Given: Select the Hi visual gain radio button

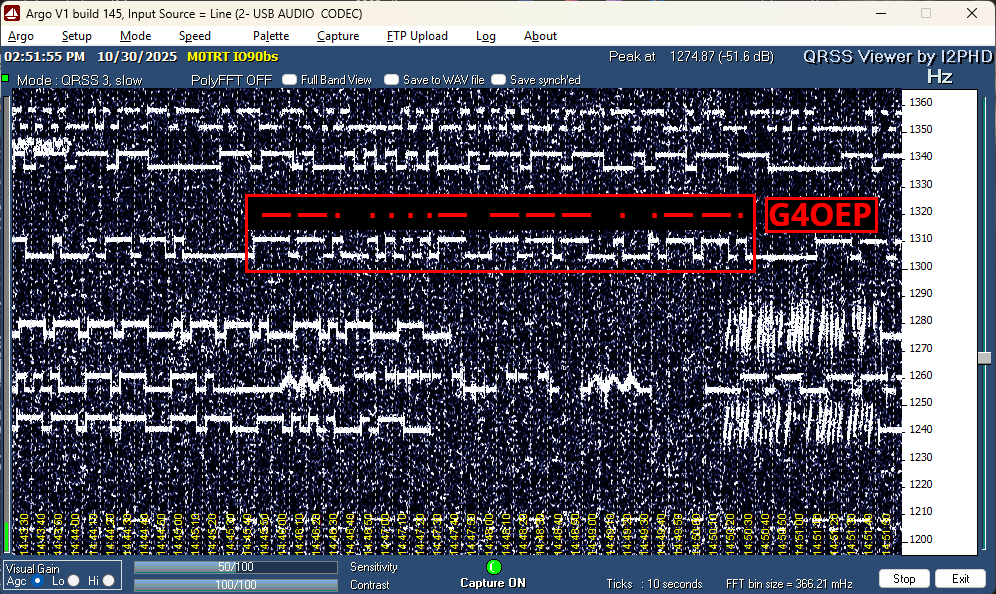Looking at the screenshot, I should [x=109, y=581].
